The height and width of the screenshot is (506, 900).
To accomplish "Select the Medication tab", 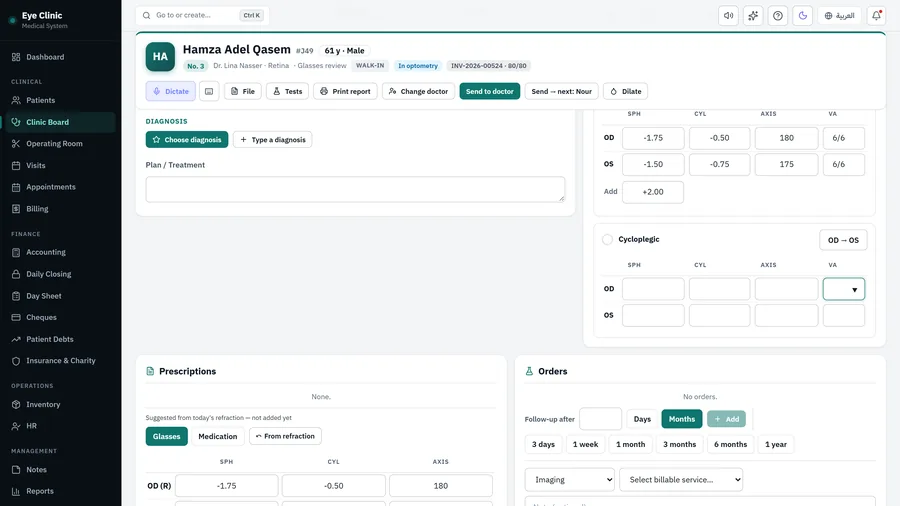I will coord(218,436).
